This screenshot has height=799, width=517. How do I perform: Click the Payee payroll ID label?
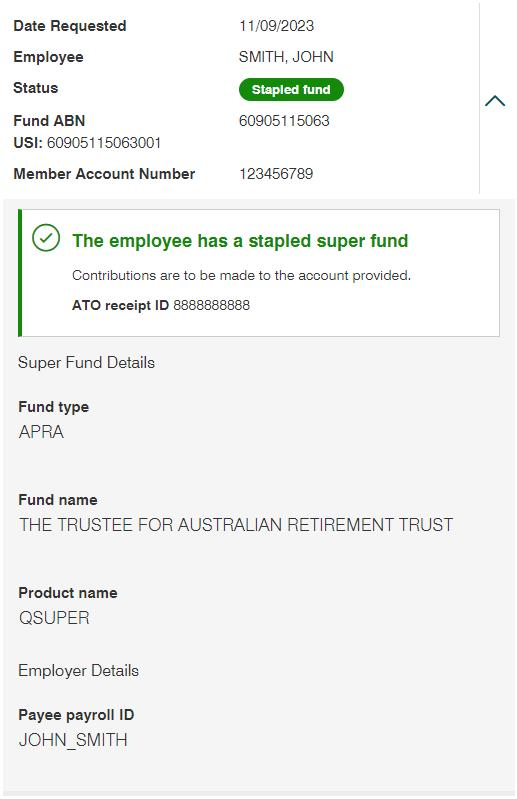(76, 715)
